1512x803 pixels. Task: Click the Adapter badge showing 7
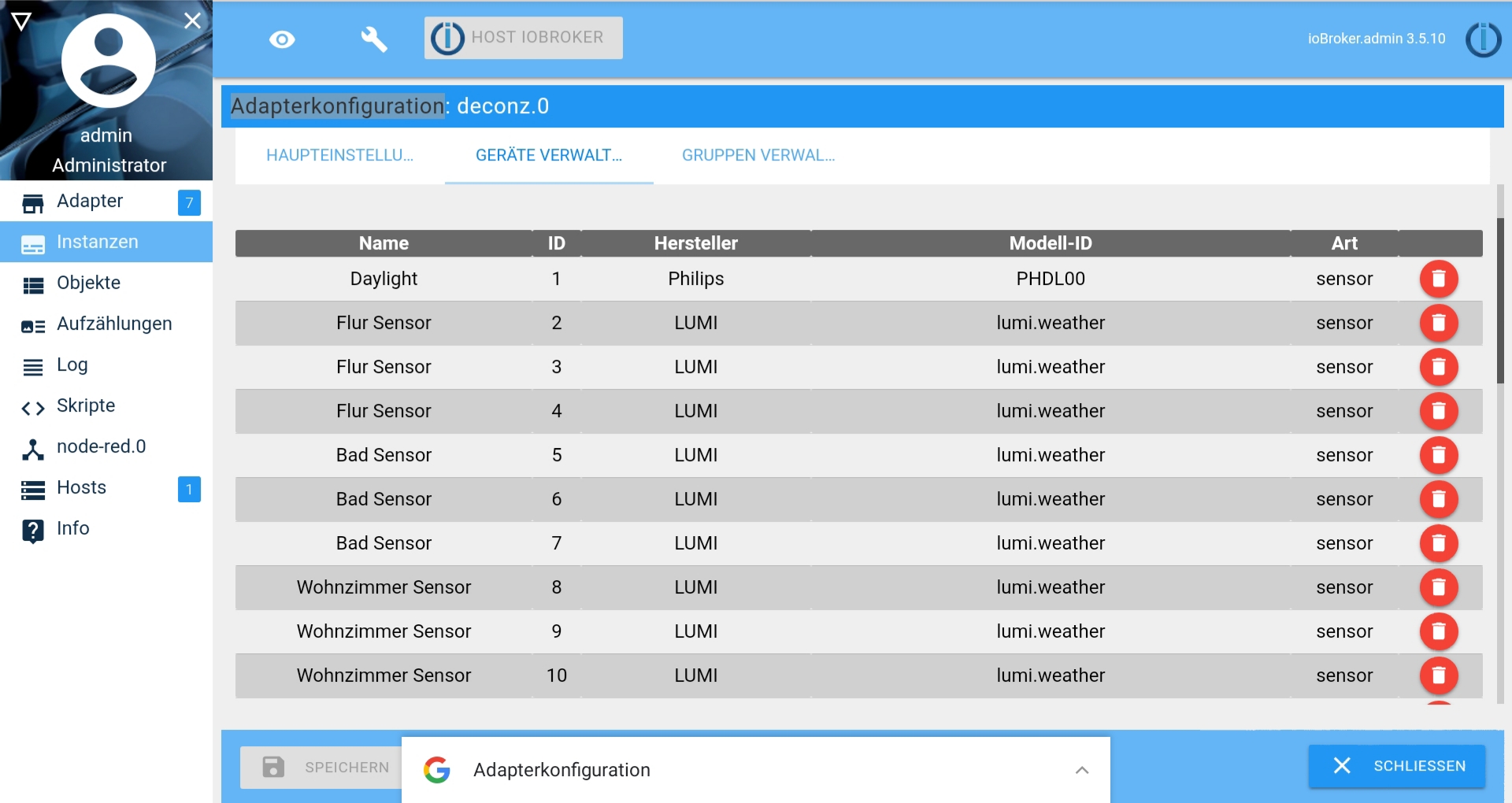(189, 202)
